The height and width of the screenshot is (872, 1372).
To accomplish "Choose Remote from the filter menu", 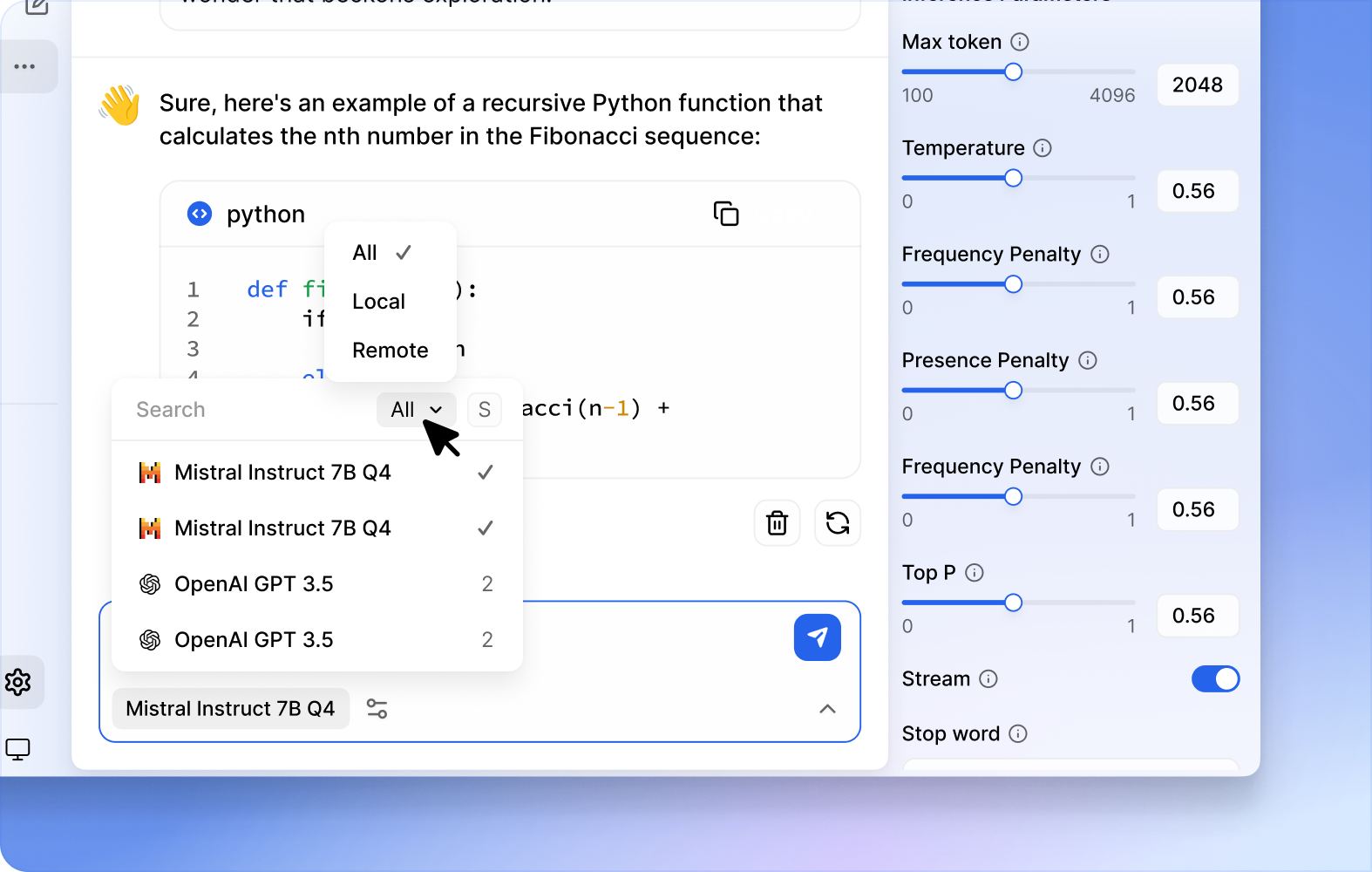I will (x=390, y=351).
